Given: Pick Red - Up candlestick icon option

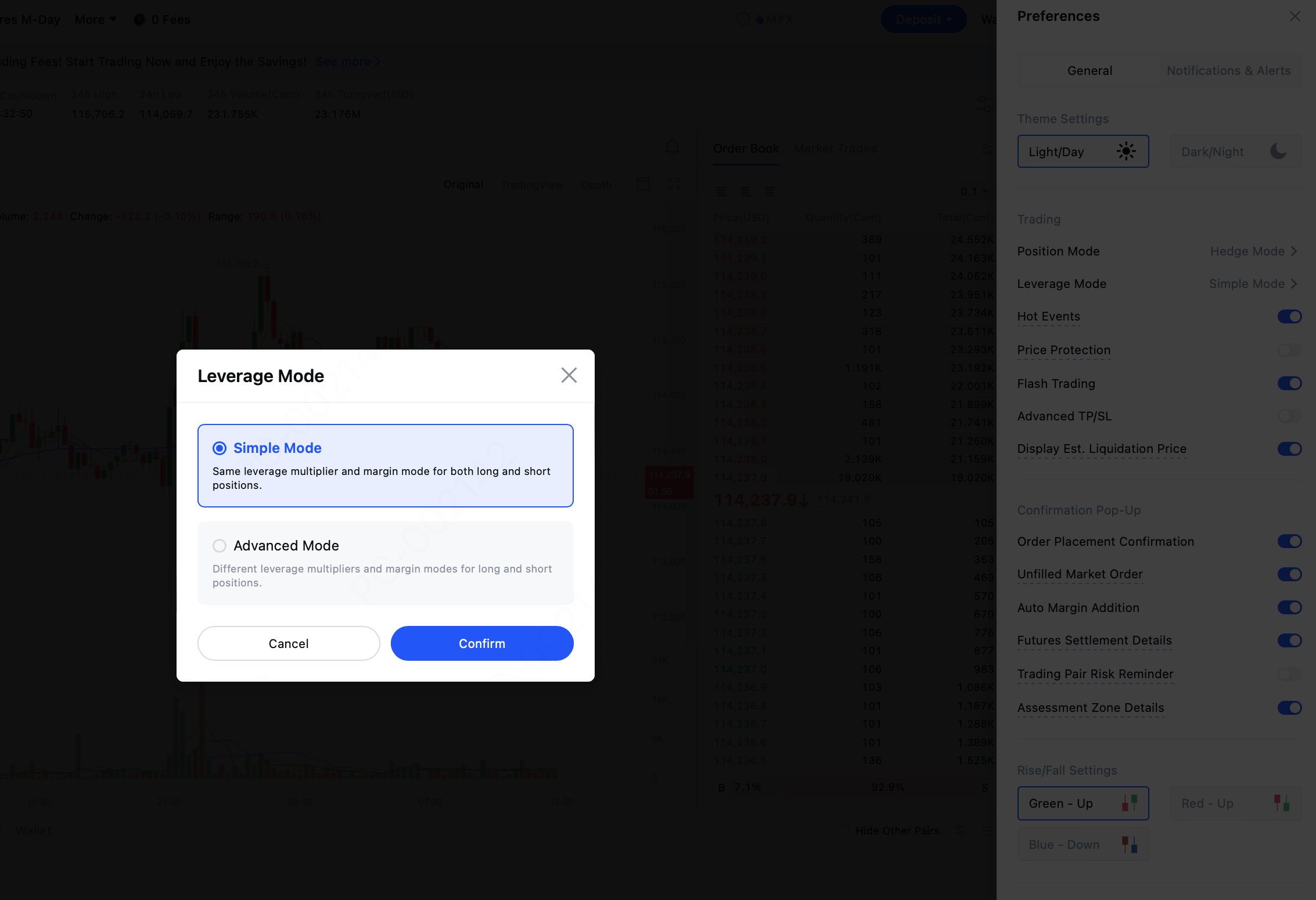Looking at the screenshot, I should pyautogui.click(x=1281, y=804).
